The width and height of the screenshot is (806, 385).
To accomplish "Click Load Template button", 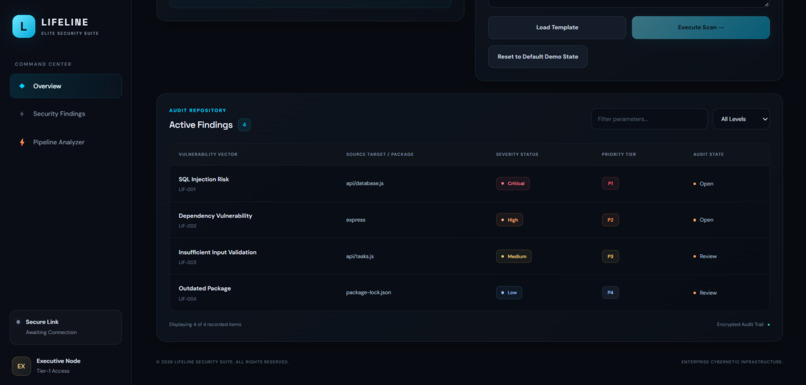I will (557, 28).
